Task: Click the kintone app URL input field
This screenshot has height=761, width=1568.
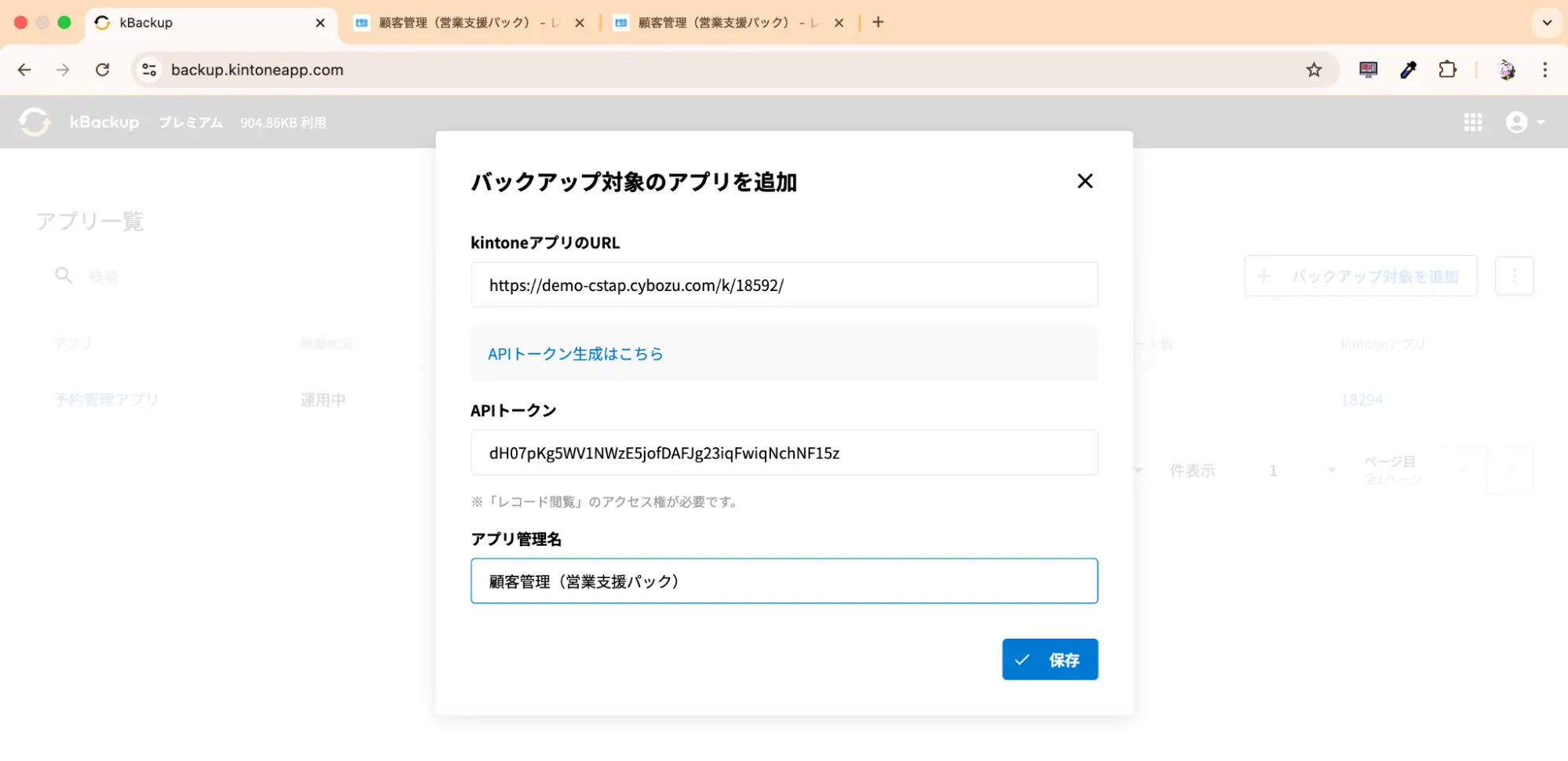Action: pyautogui.click(x=784, y=285)
